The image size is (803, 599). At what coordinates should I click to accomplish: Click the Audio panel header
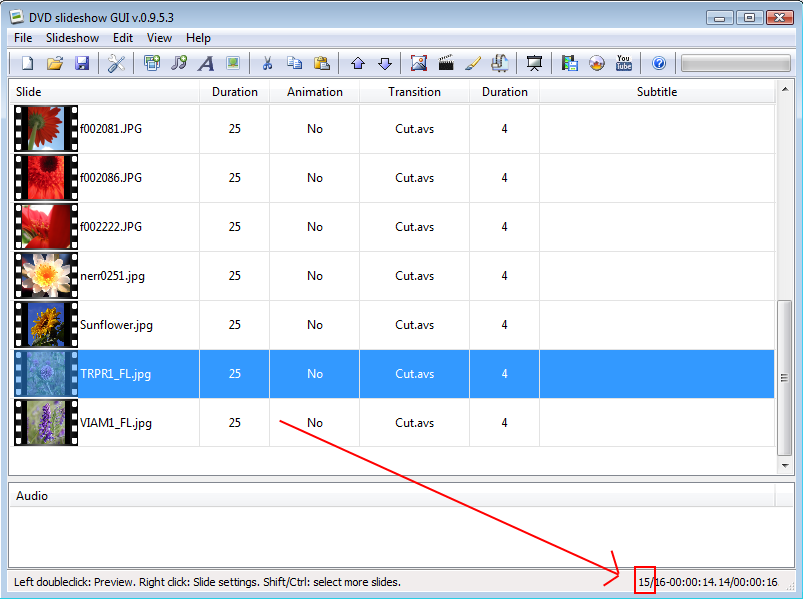[392, 496]
